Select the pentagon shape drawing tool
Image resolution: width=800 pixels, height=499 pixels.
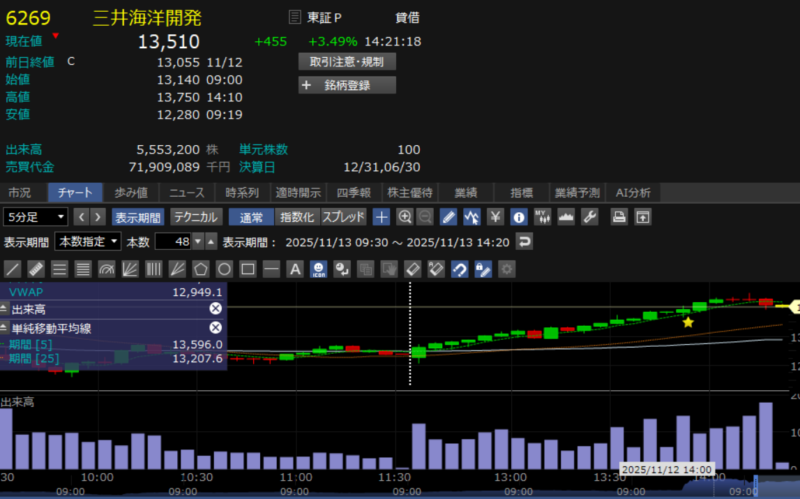(201, 268)
